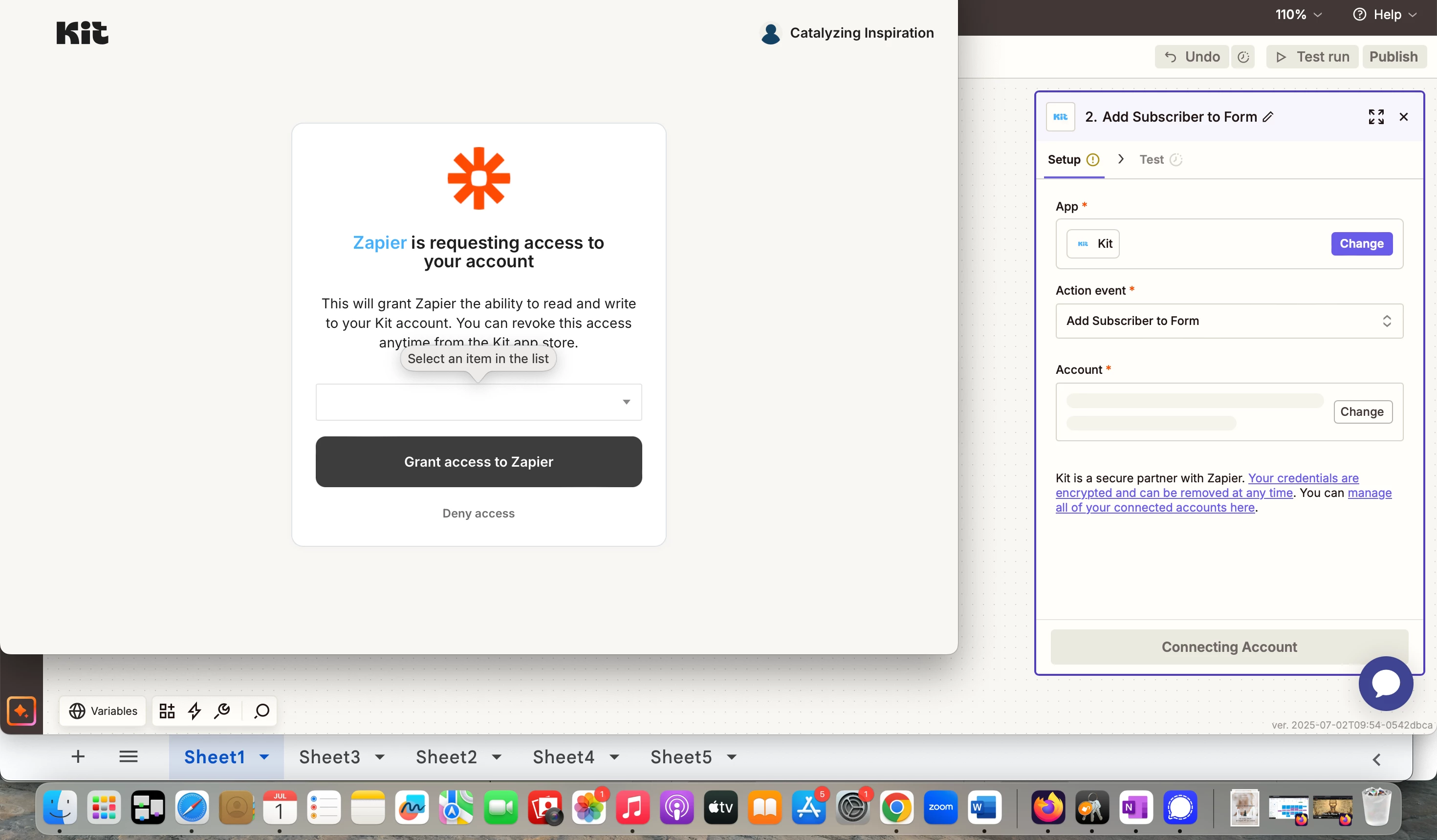Open Safari from the dock
The width and height of the screenshot is (1437, 840).
(192, 807)
